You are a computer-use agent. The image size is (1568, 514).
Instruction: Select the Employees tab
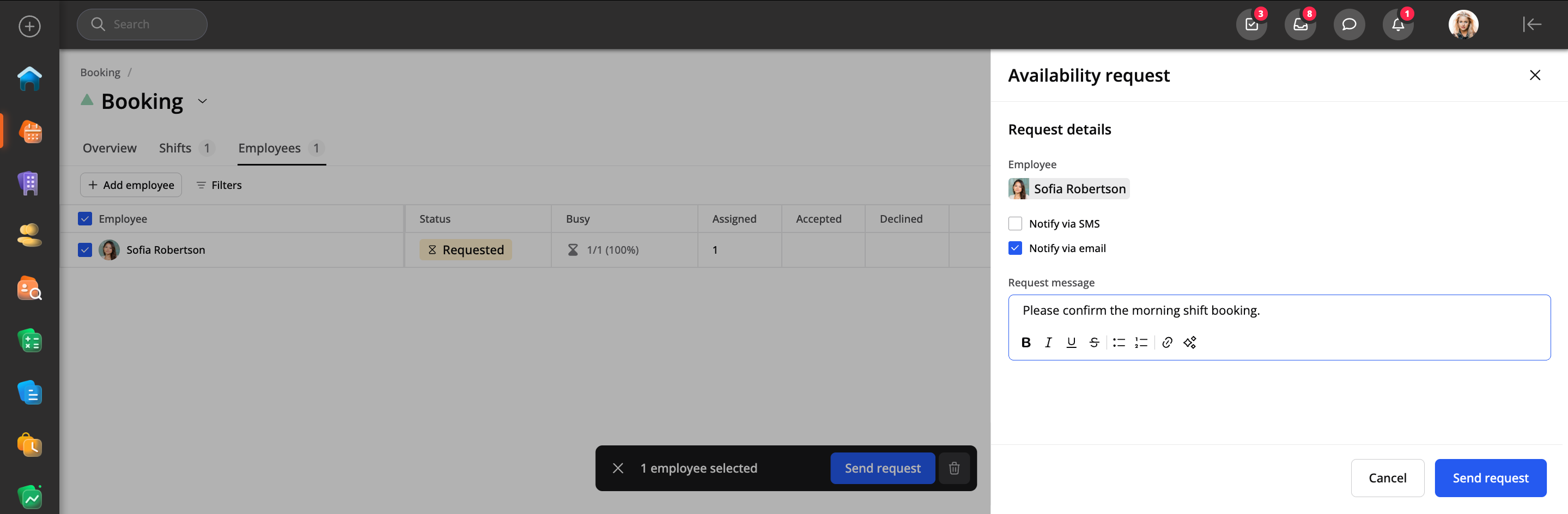281,148
